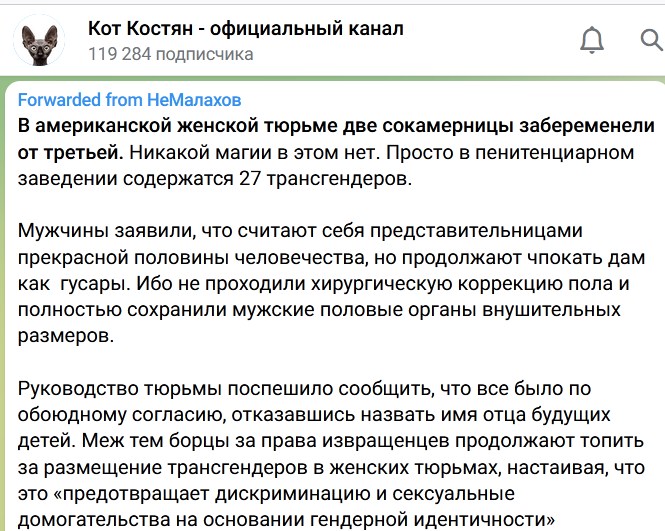
Task: Open the sphynx cat channel avatar
Action: tap(39, 41)
